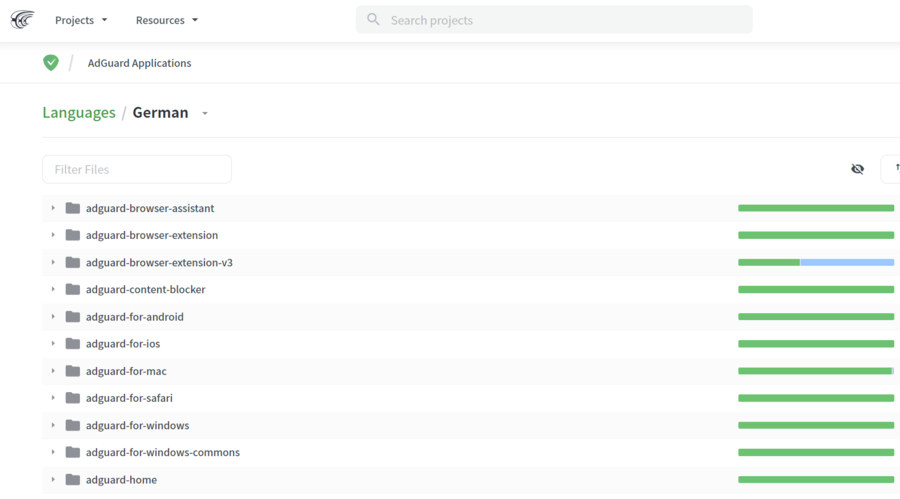Viewport: 900px width, 499px height.
Task: Open the adguard-for-safari folder name
Action: [x=129, y=398]
